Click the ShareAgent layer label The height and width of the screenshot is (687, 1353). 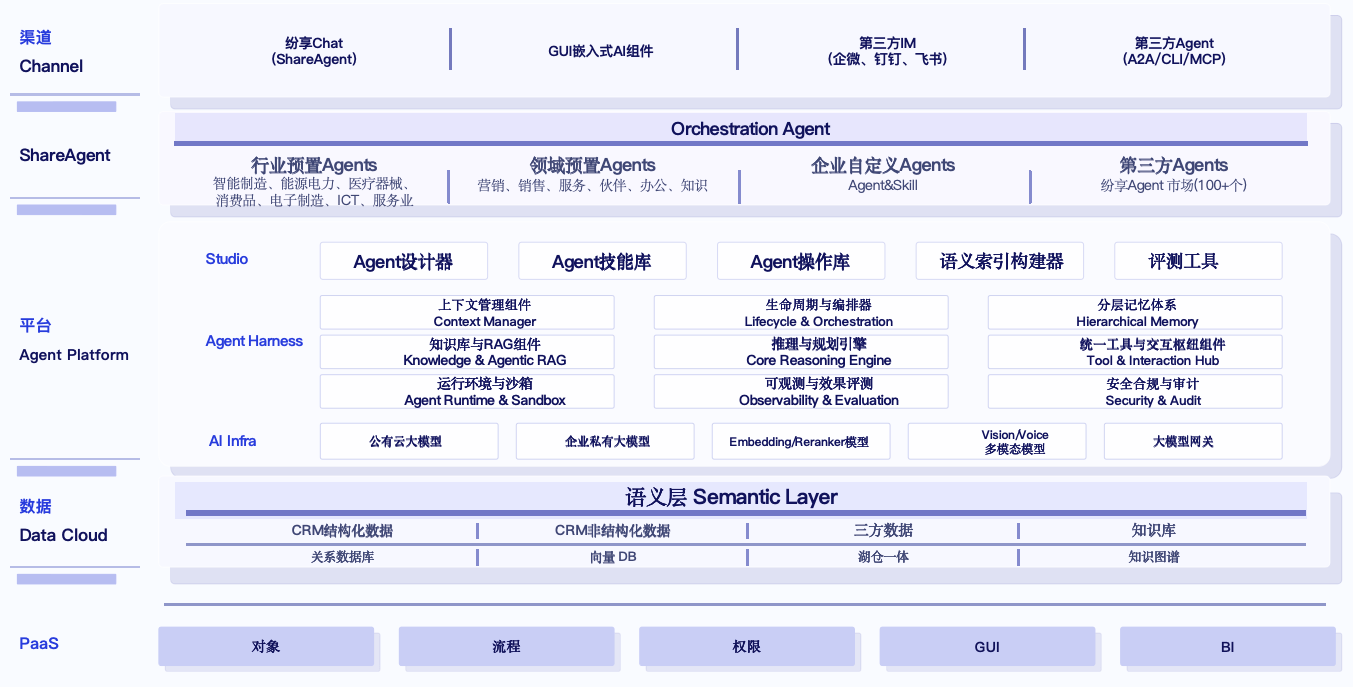(x=65, y=155)
